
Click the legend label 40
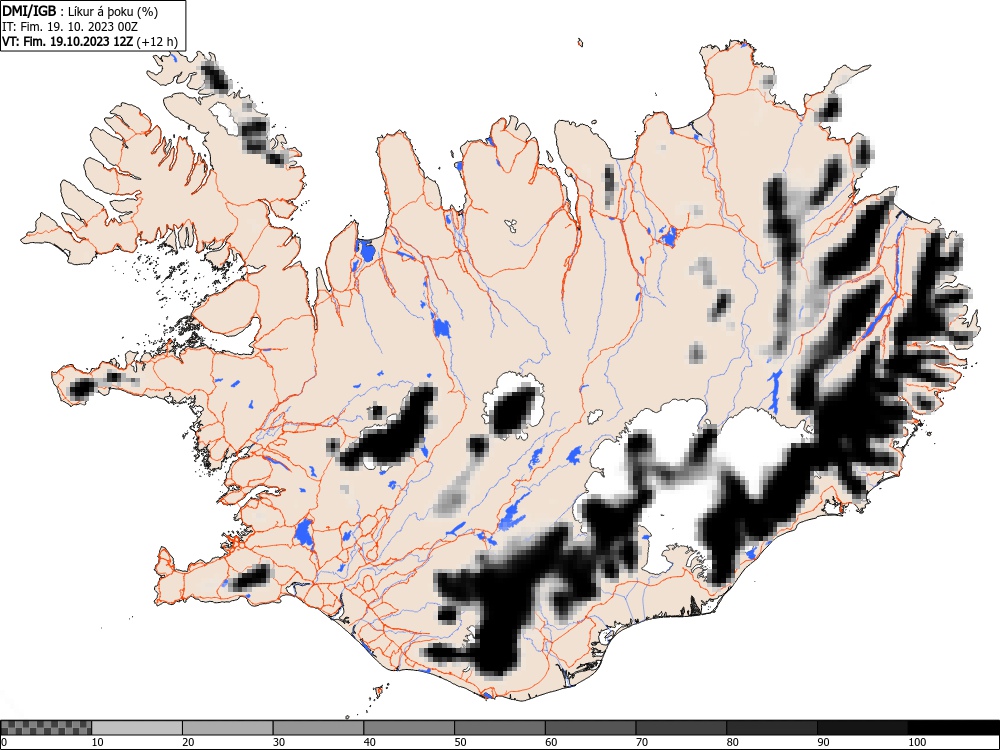[369, 742]
